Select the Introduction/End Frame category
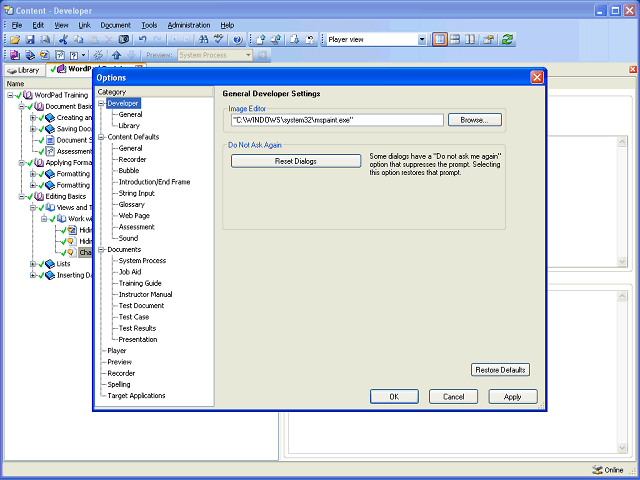 click(x=154, y=182)
